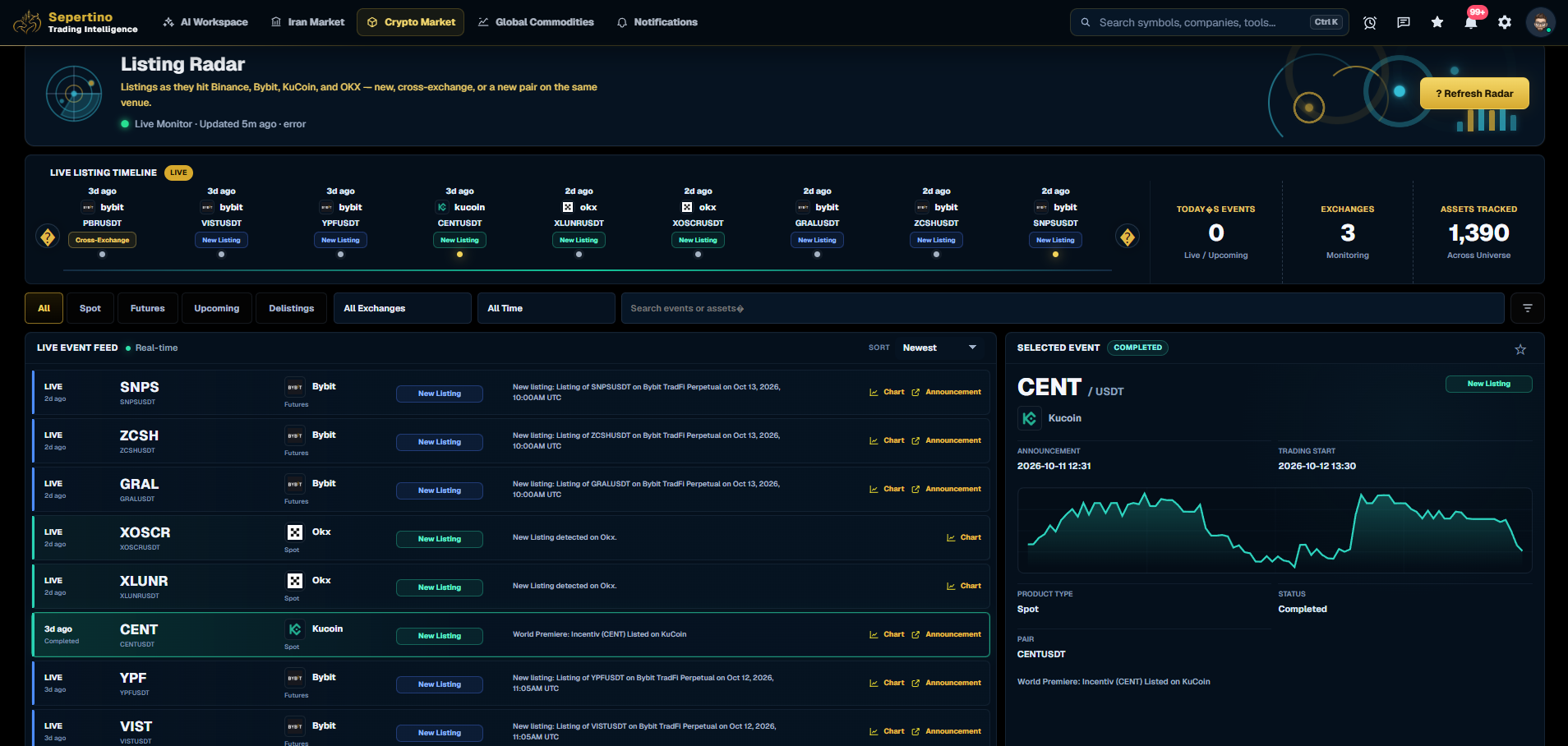Select the Spot filter toggle
The image size is (1568, 746).
click(90, 308)
